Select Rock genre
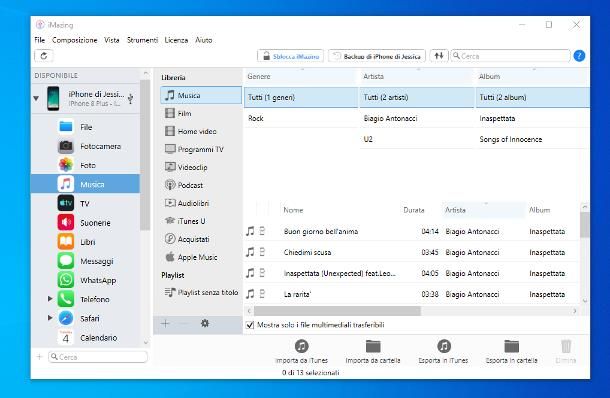 click(301, 118)
